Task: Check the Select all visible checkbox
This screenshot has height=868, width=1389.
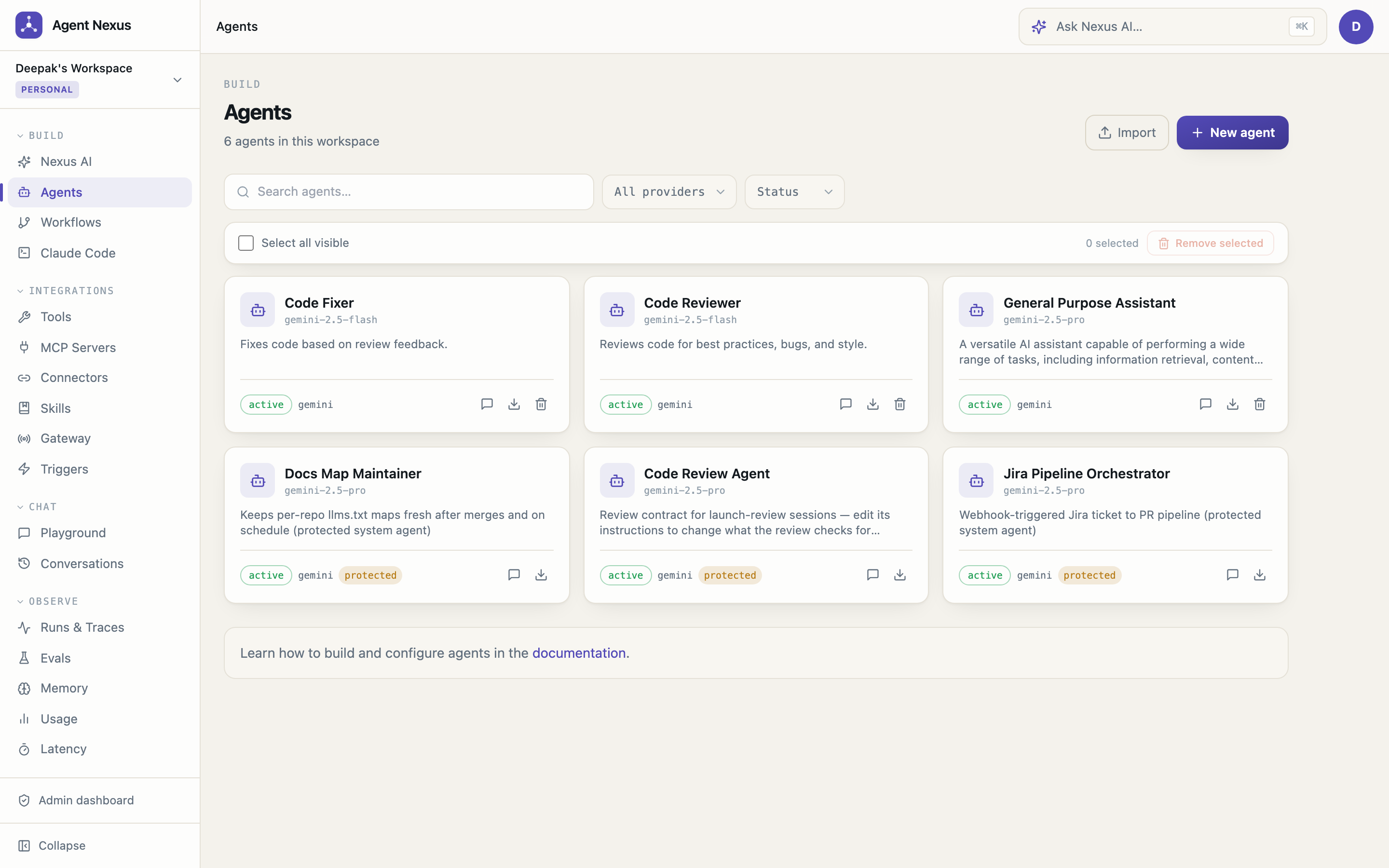Action: coord(245,243)
